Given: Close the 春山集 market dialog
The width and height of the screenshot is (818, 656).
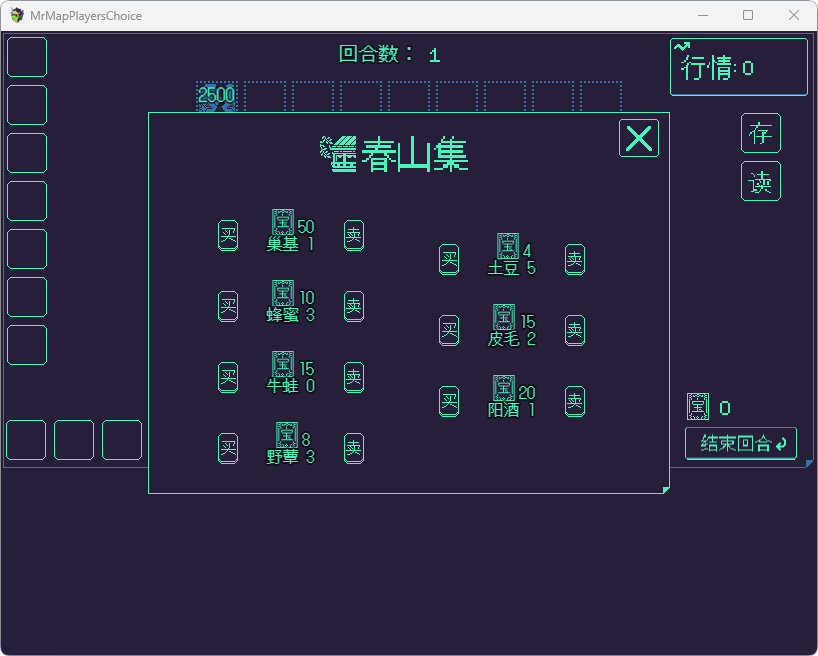Looking at the screenshot, I should pos(639,138).
